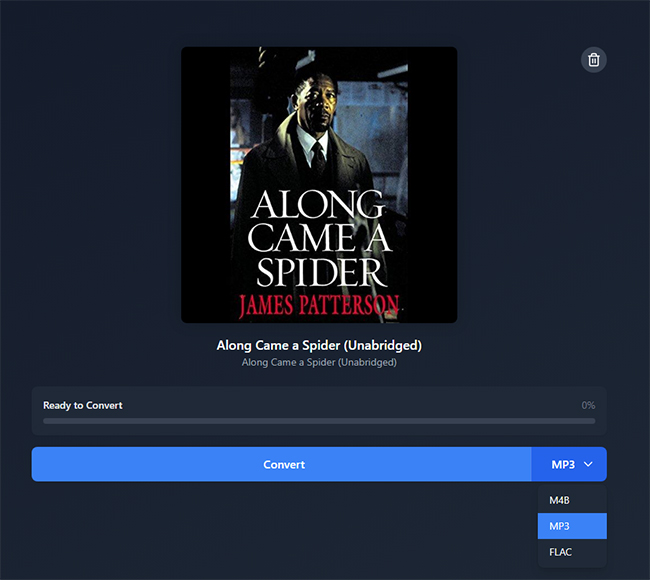Click the dropdown chevron beside MP3
Viewport: 650px width, 580px height.
[x=589, y=465]
